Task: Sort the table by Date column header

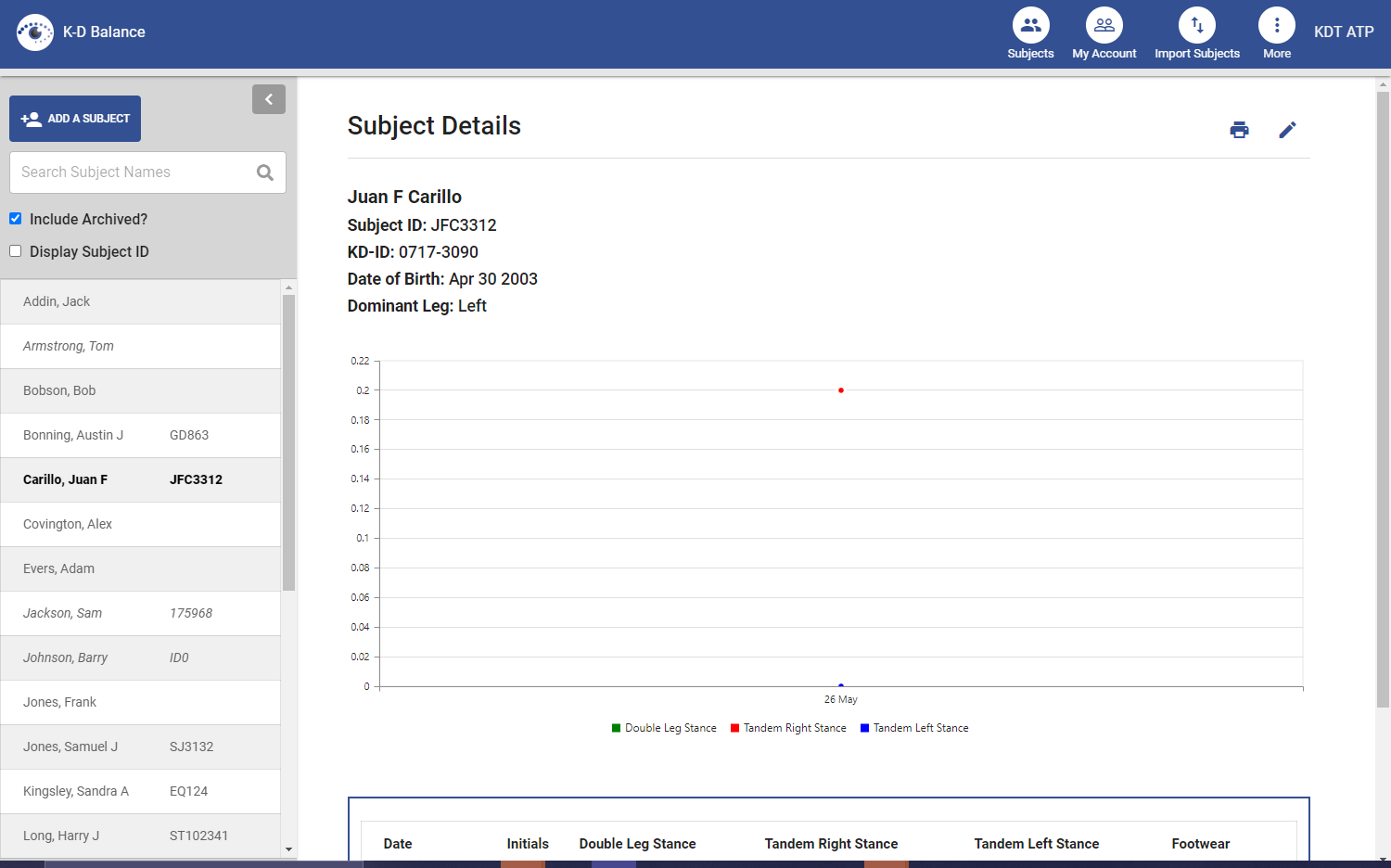Action: click(398, 844)
